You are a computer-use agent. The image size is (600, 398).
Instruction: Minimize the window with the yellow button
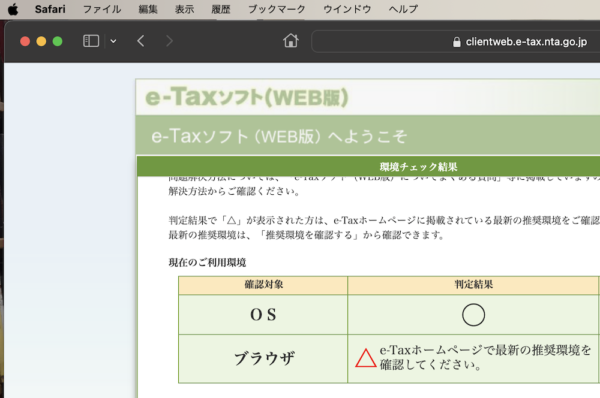click(41, 41)
